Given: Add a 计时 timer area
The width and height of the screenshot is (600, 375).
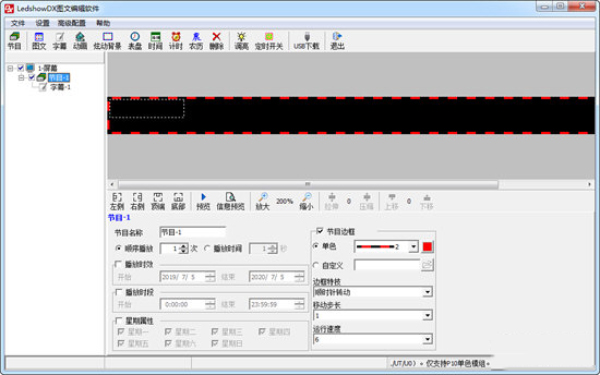Looking at the screenshot, I should [176, 41].
